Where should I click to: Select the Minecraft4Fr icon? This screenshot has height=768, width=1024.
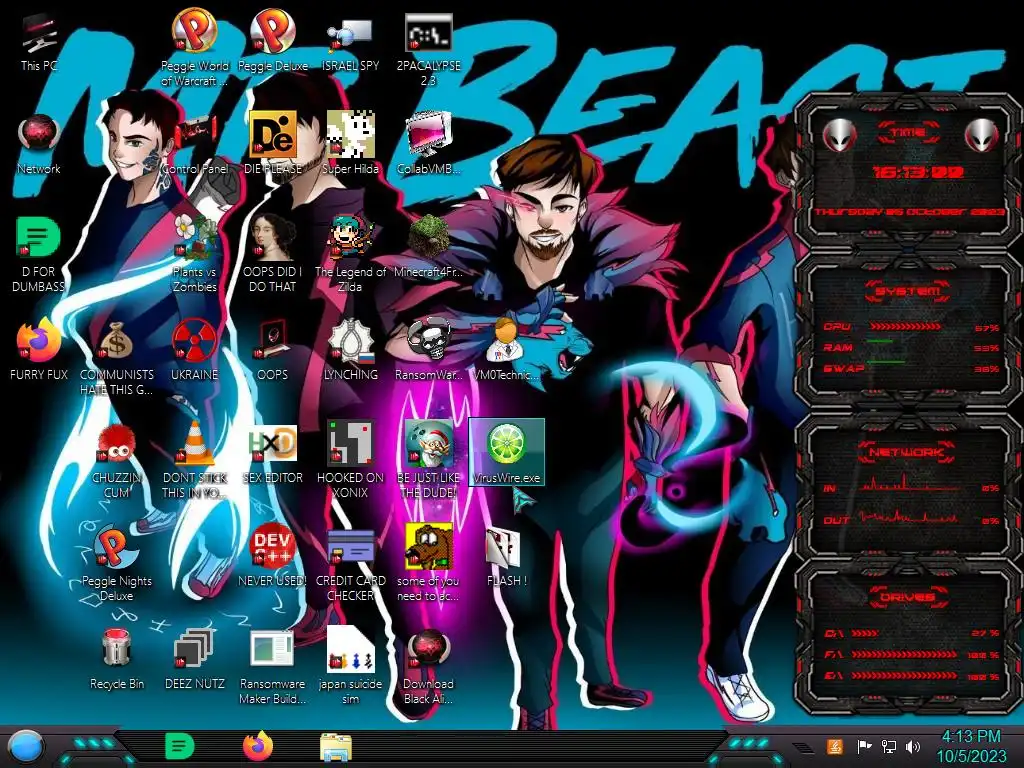click(x=428, y=247)
